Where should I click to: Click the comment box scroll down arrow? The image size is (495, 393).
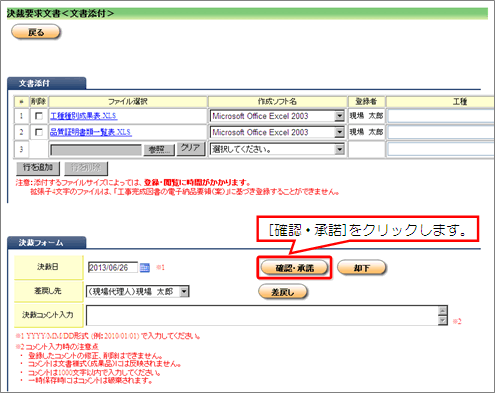(443, 320)
